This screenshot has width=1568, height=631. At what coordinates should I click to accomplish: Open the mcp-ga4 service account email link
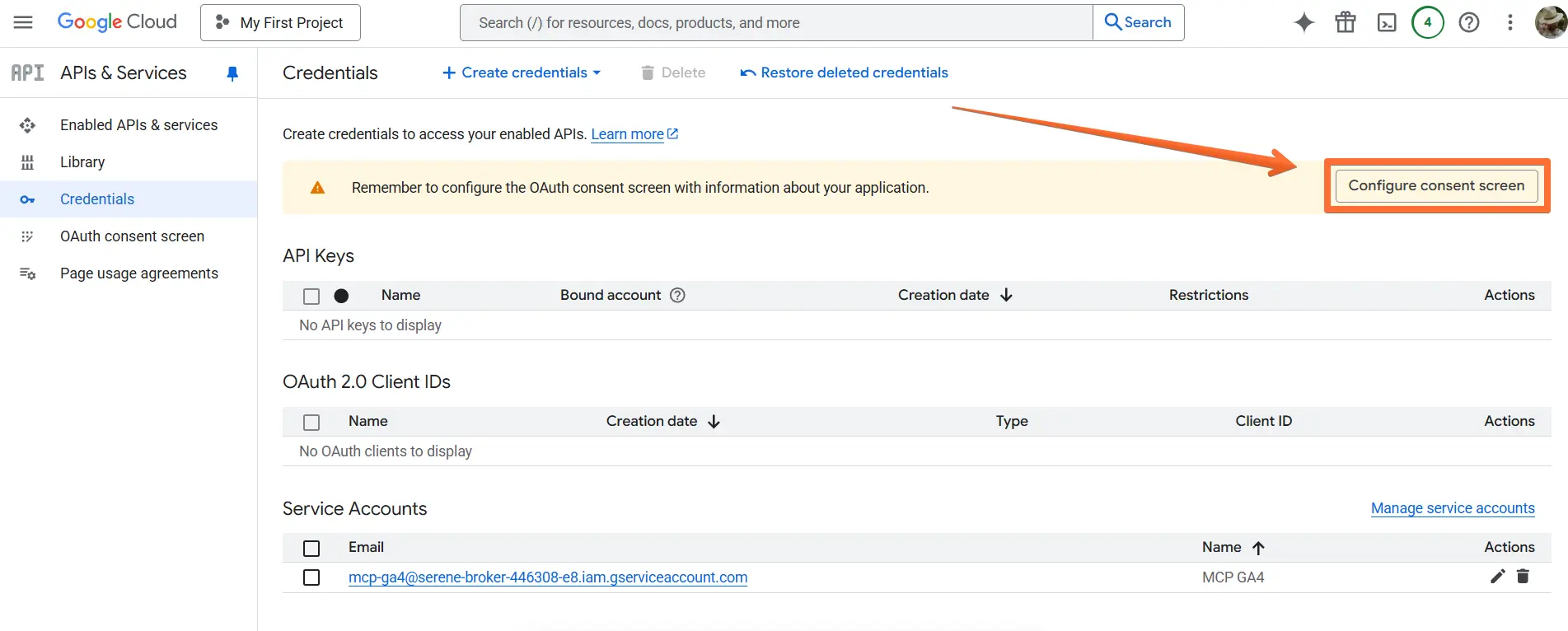[x=548, y=577]
